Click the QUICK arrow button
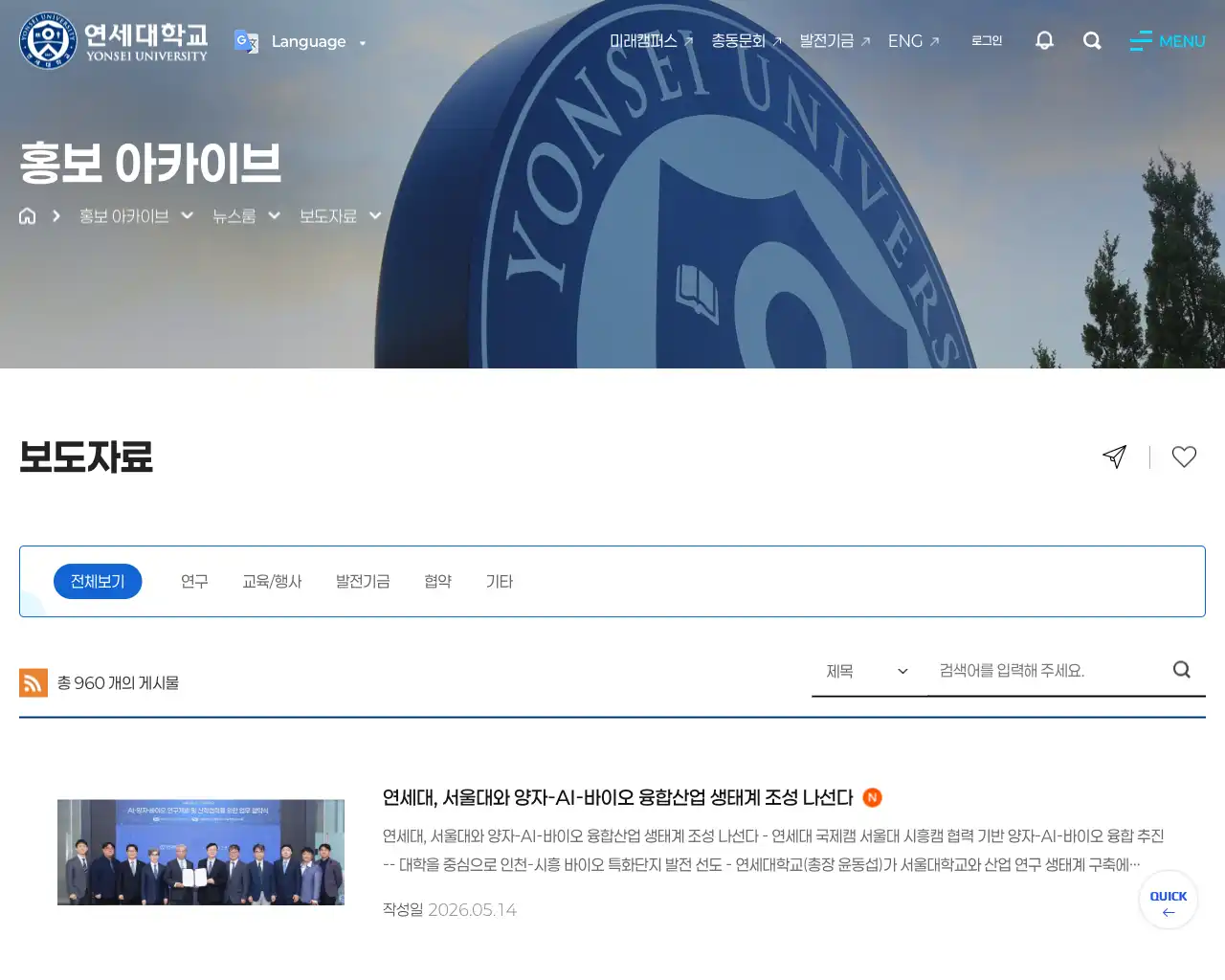The image size is (1225, 980). (x=1169, y=900)
